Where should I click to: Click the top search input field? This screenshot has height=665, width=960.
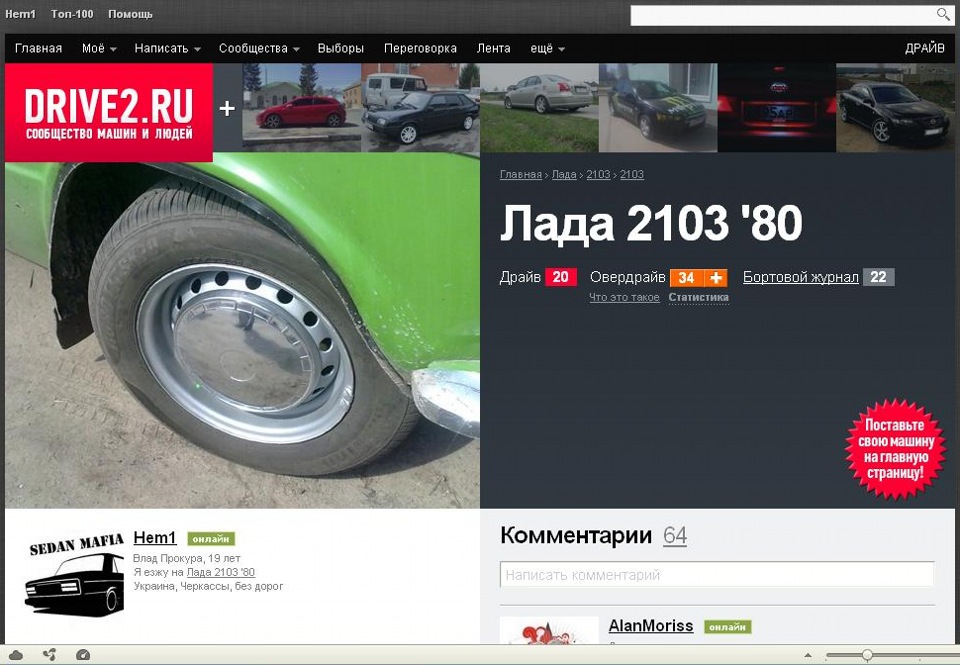click(783, 15)
